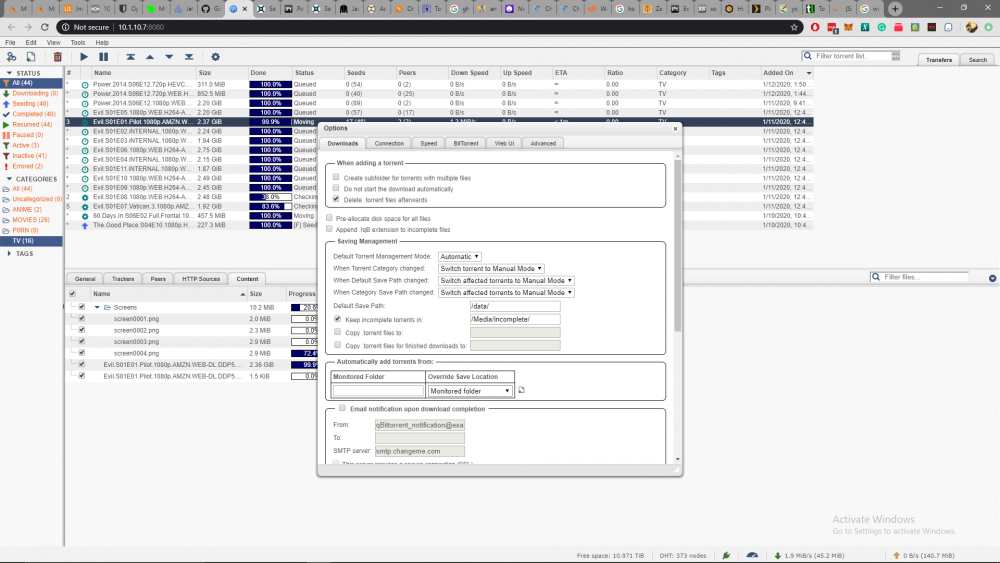Click the Add torrent file icon

click(31, 57)
